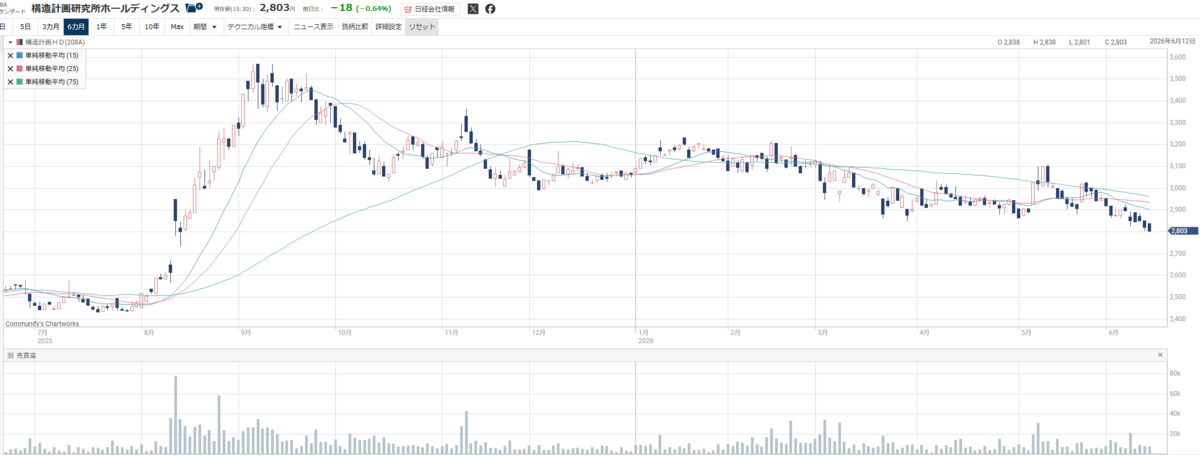The width and height of the screenshot is (1200, 457).
Task: Click open price value O 2,838
Action: pyautogui.click(x=1008, y=42)
